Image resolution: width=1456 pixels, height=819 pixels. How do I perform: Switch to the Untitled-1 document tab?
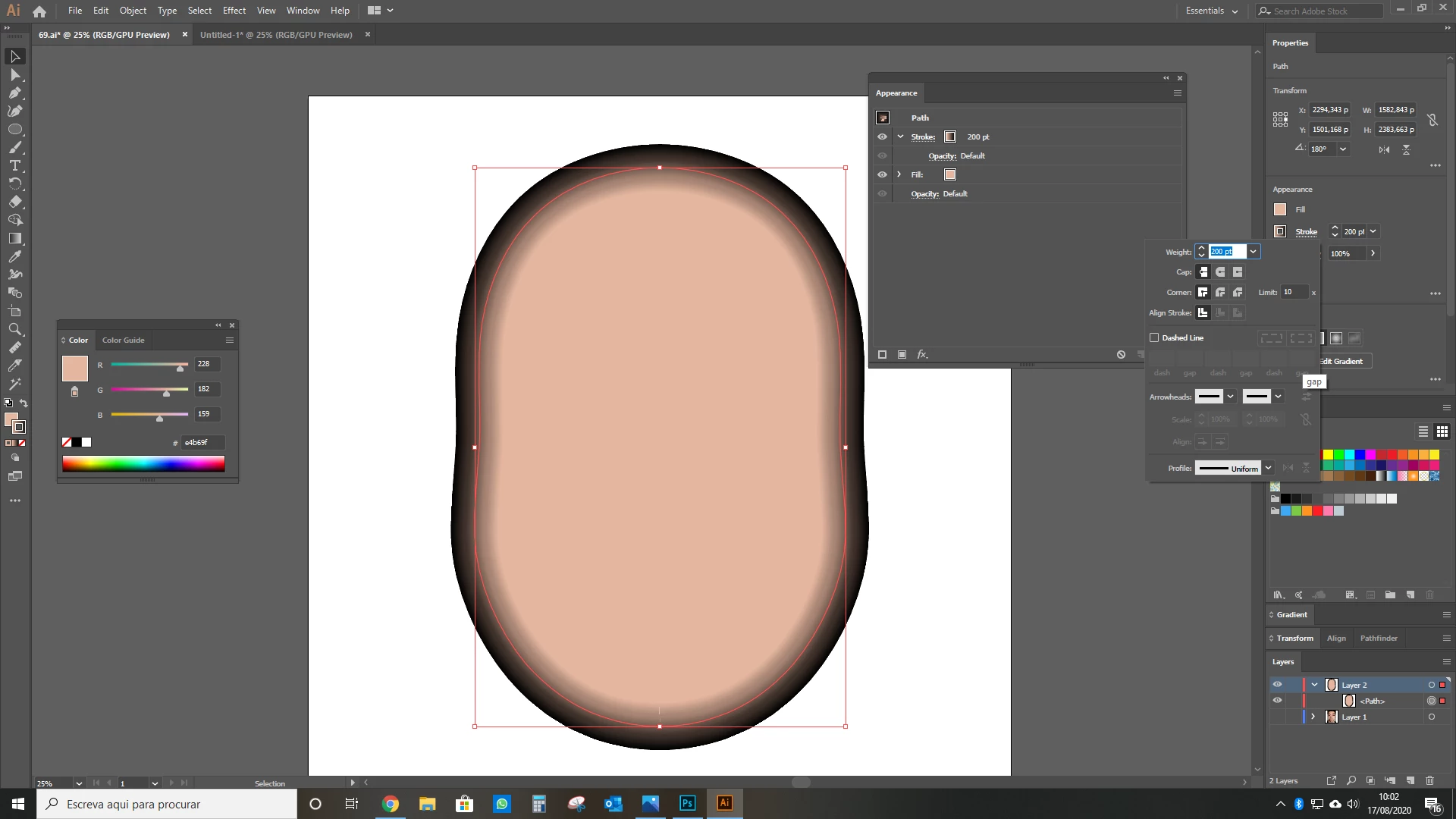[x=276, y=35]
